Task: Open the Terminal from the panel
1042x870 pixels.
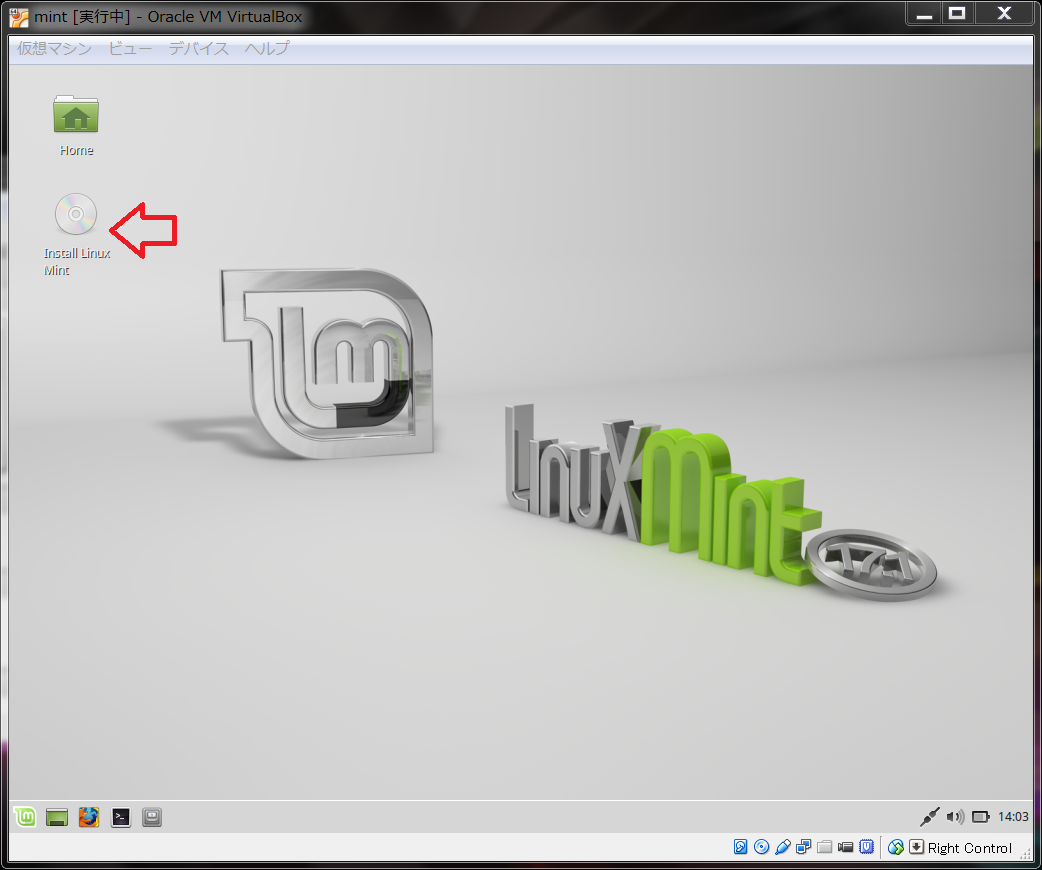Action: coord(121,817)
